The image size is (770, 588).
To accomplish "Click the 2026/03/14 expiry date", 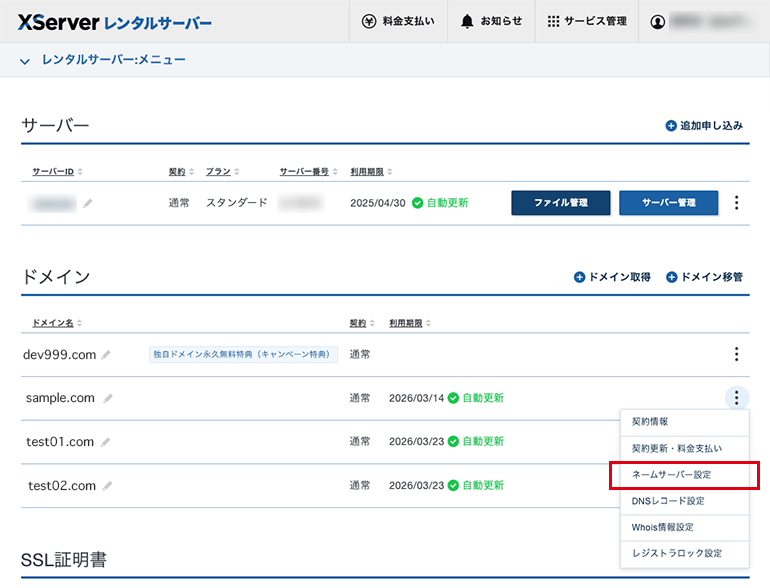I will click(416, 398).
